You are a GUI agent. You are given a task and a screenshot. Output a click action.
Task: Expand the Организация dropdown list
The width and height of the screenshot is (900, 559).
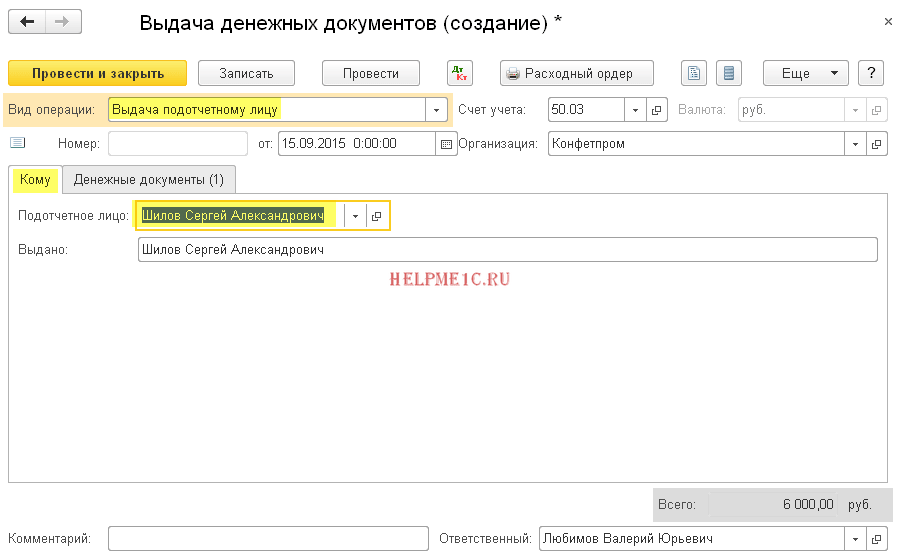855,144
